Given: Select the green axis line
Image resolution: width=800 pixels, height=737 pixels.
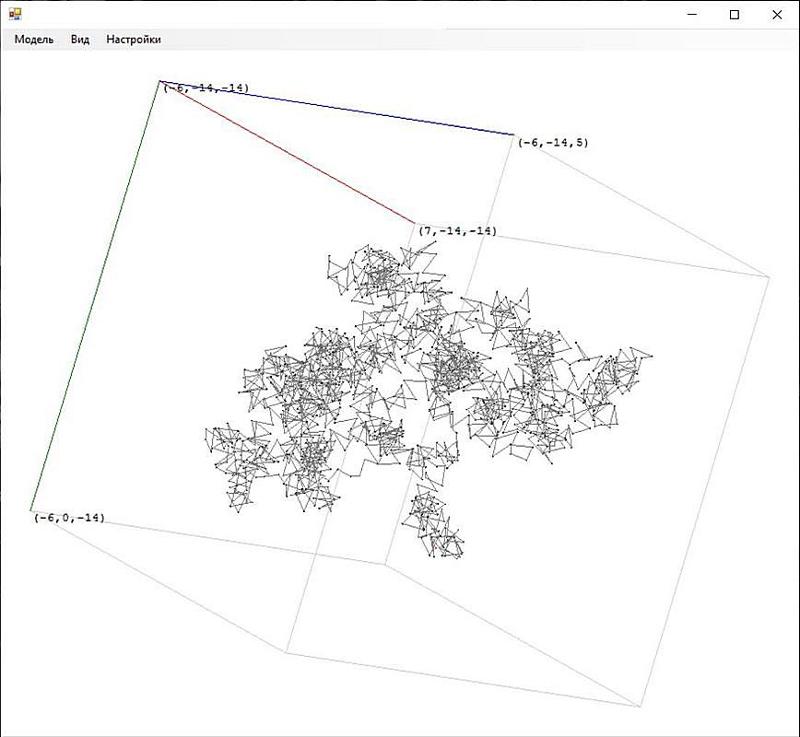Looking at the screenshot, I should (95, 297).
